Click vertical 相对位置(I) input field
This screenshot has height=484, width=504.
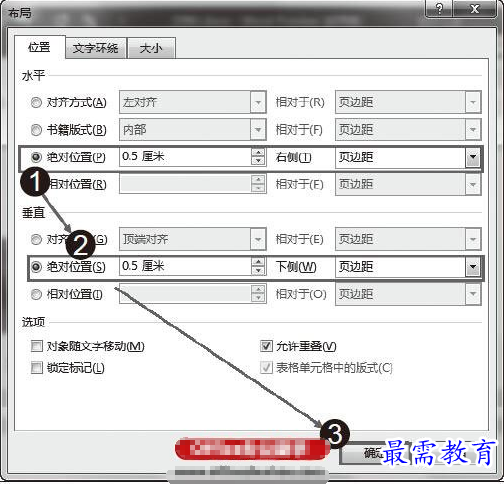185,294
